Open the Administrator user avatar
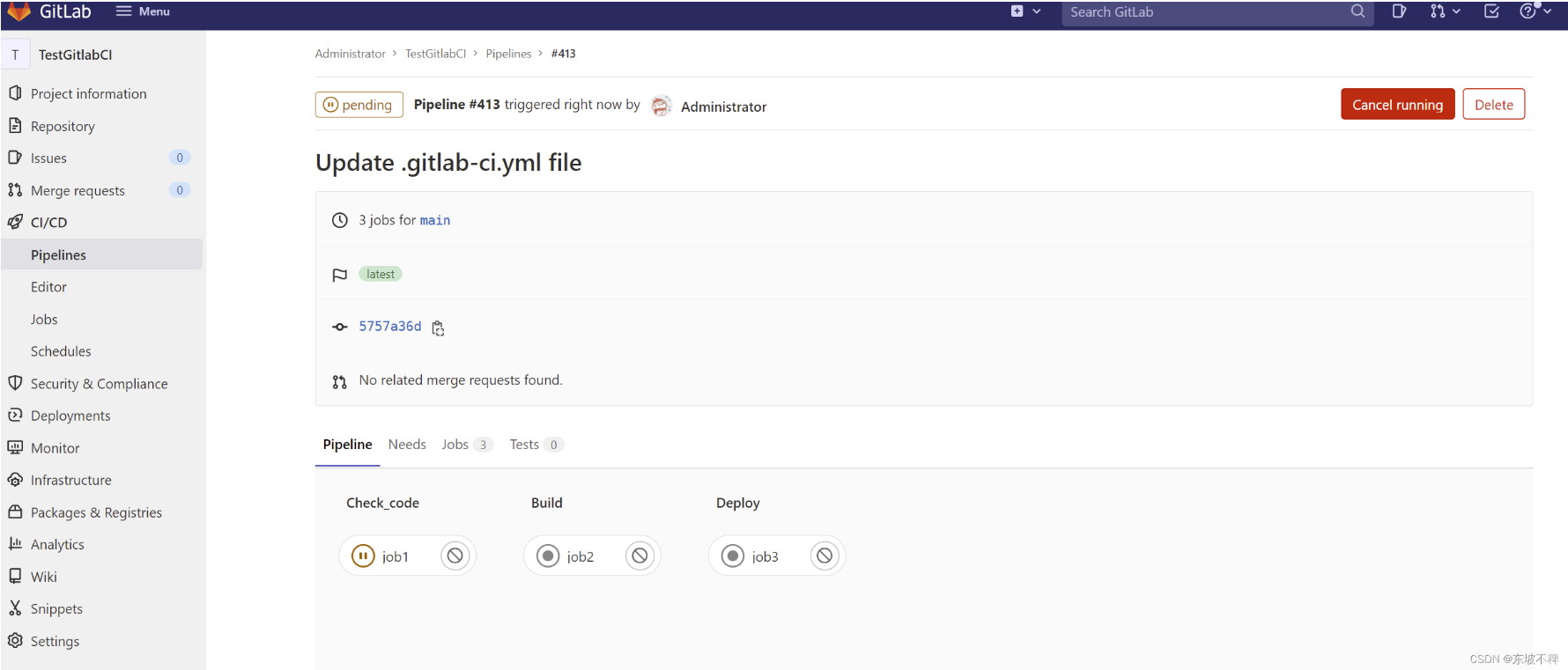 coord(661,106)
